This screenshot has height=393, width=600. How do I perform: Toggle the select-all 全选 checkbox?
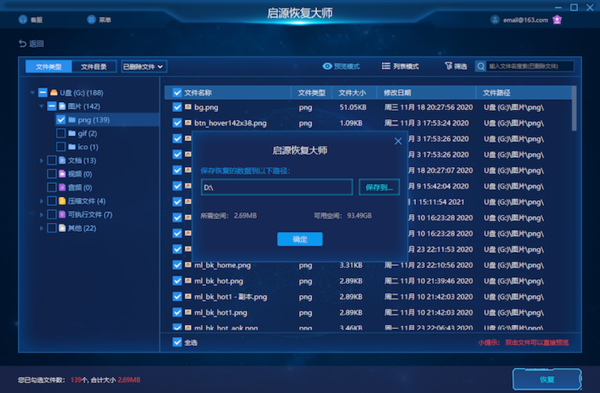pyautogui.click(x=177, y=342)
